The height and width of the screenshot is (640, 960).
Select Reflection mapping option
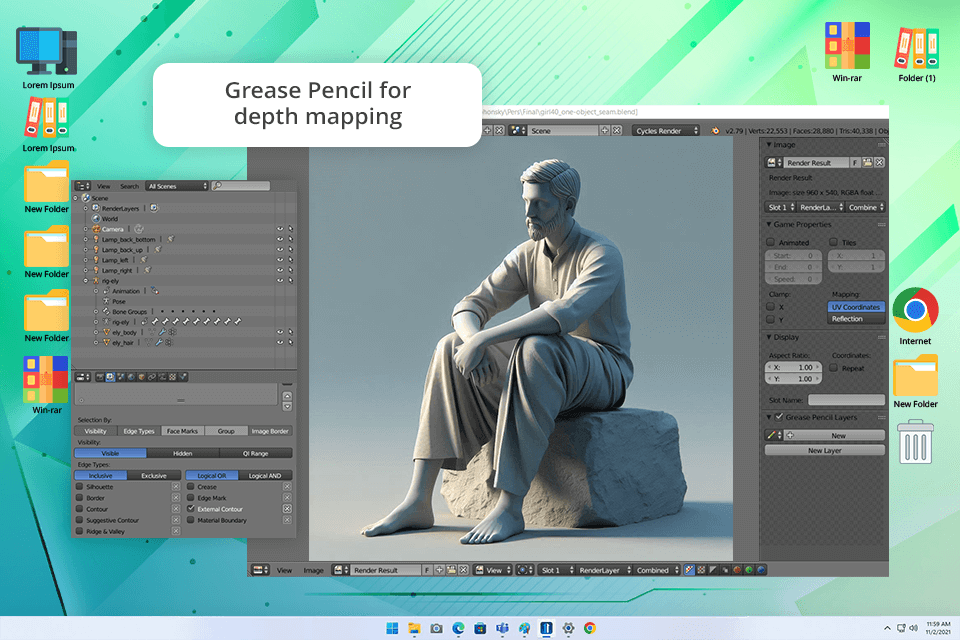tap(856, 319)
